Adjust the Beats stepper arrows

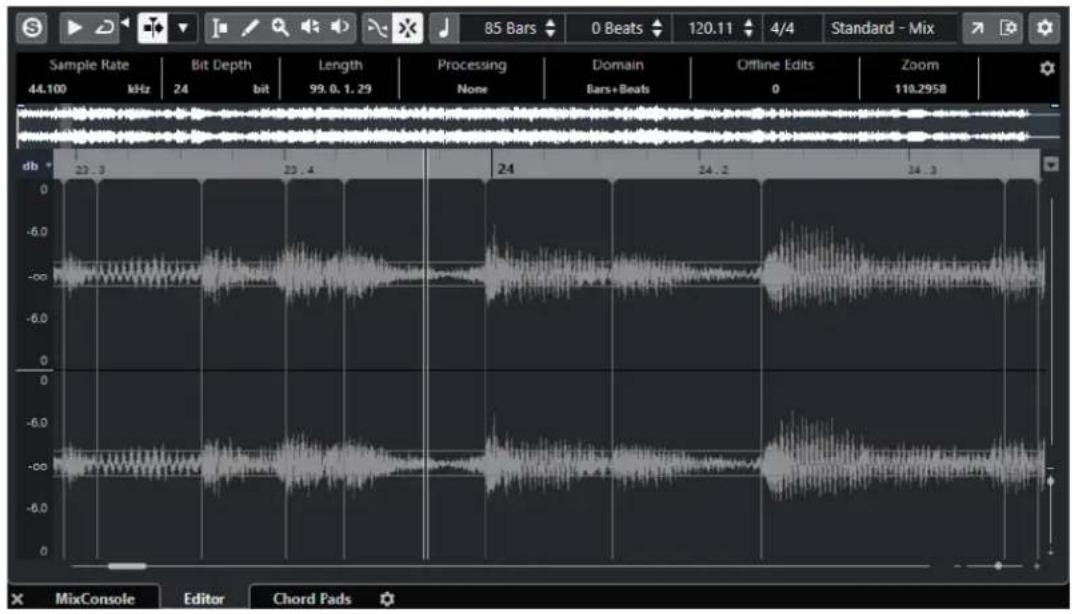(x=657, y=28)
